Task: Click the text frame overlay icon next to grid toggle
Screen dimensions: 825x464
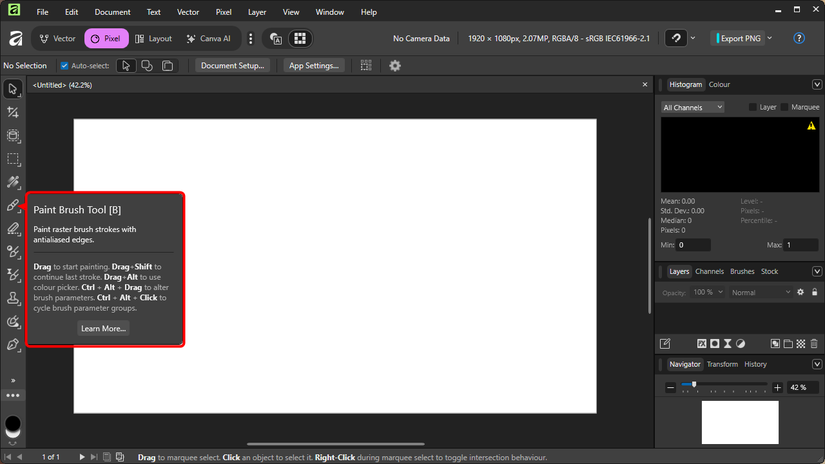Action: [x=276, y=38]
